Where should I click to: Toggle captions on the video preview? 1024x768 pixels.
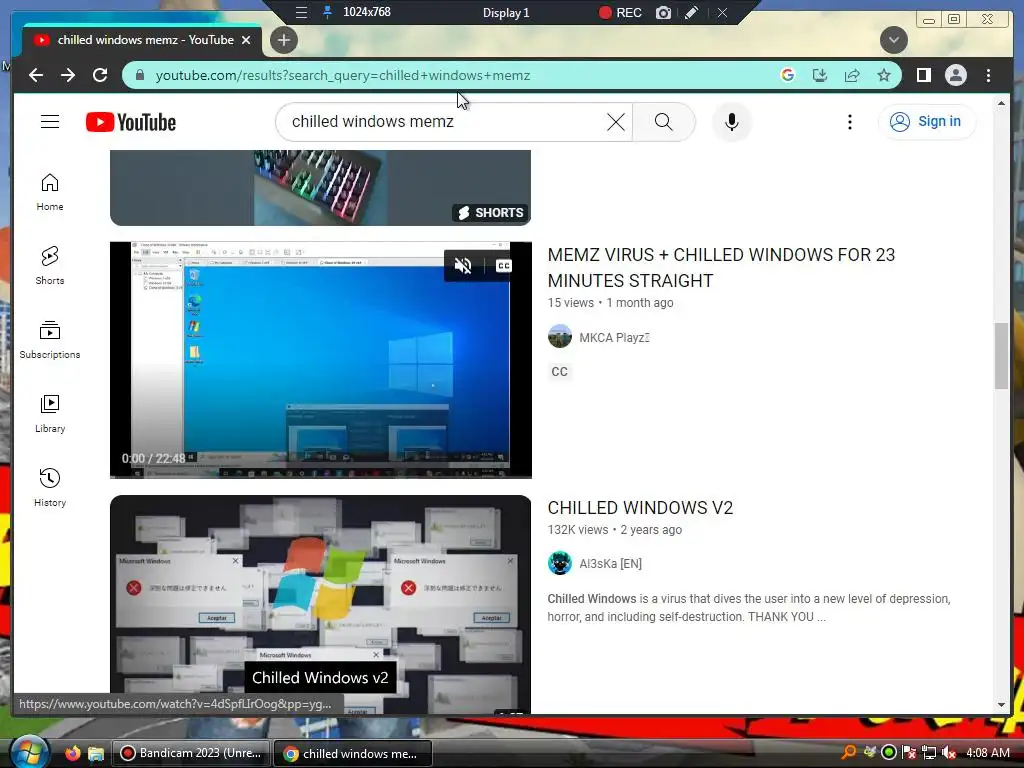(x=504, y=266)
